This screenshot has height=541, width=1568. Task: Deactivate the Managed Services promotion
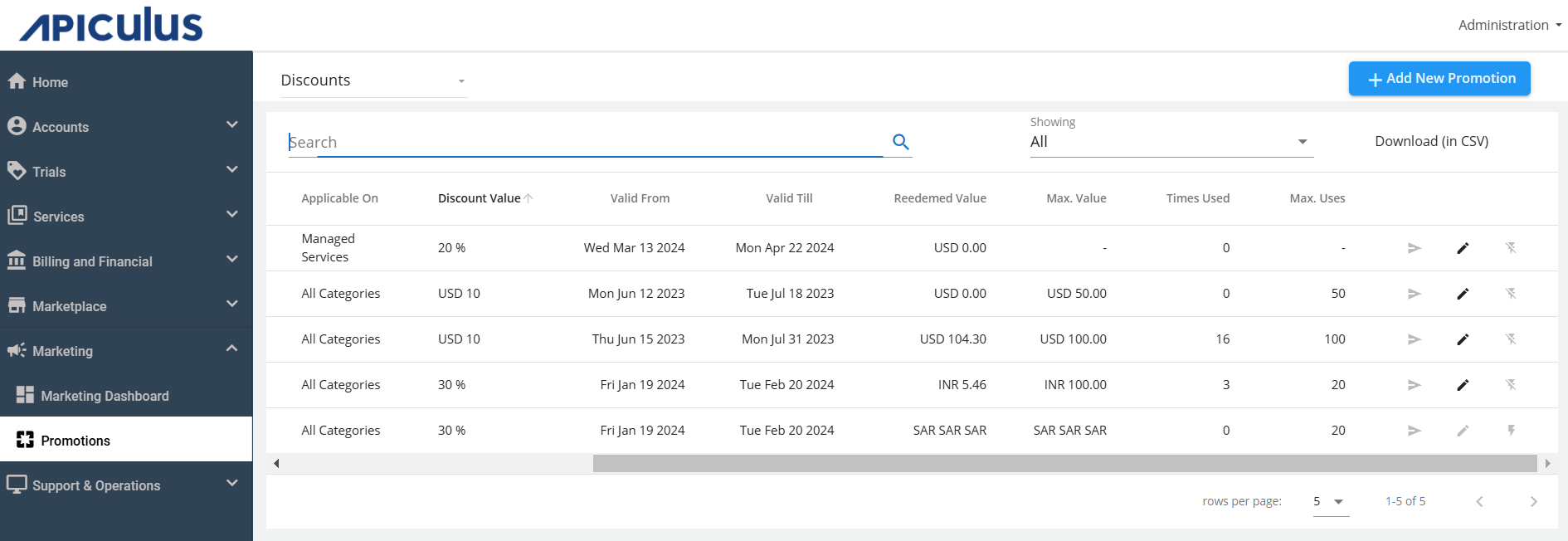[x=1512, y=248]
